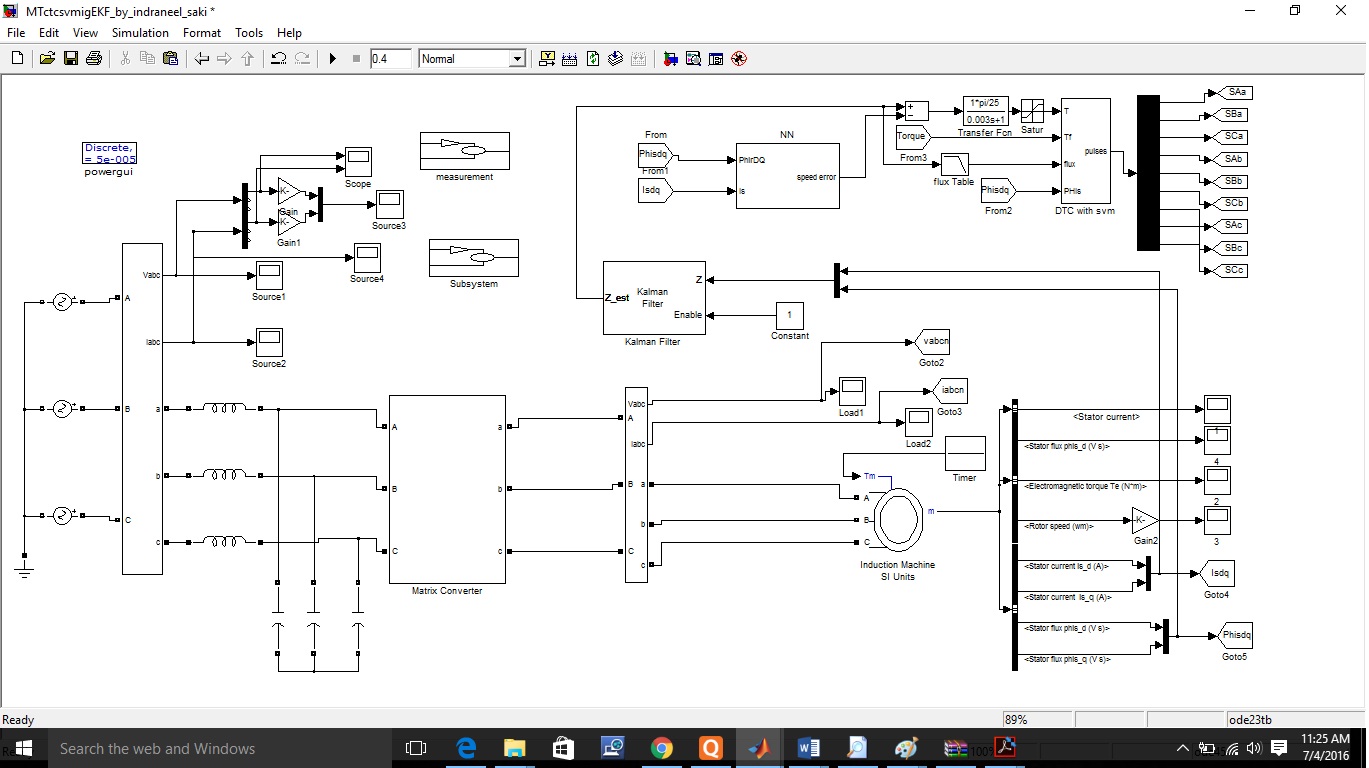Select the Scope block near Gain

pyautogui.click(x=358, y=162)
